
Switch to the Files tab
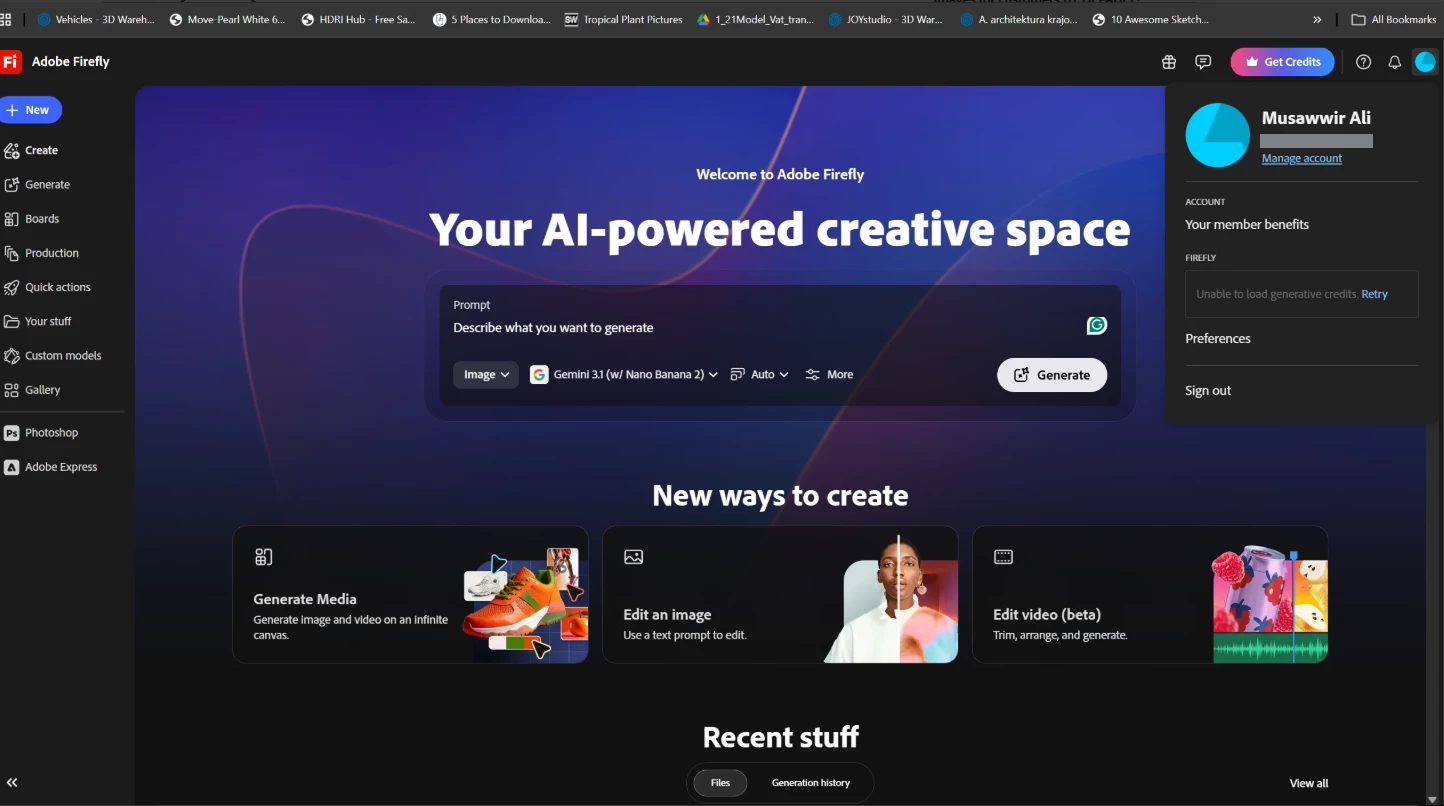pos(720,783)
